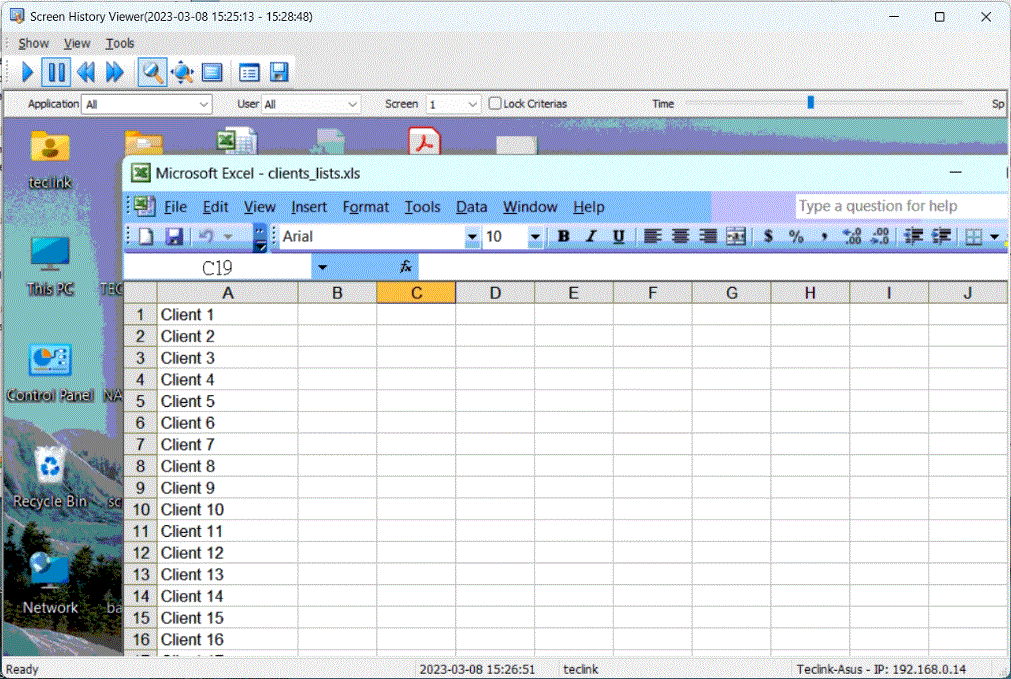Open Excel's Window menu
Screen dimensions: 1011x679
[530, 207]
